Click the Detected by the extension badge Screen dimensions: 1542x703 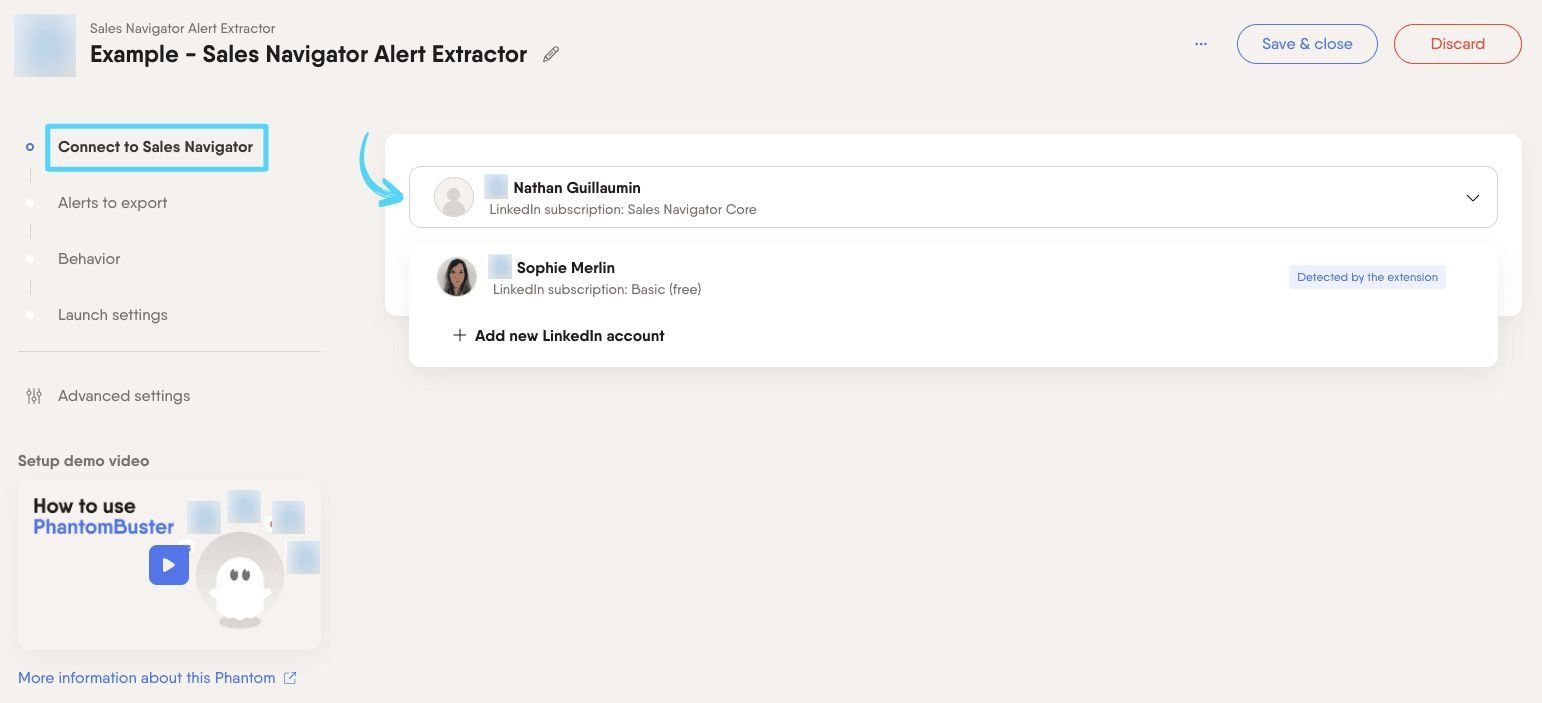pyautogui.click(x=1367, y=277)
